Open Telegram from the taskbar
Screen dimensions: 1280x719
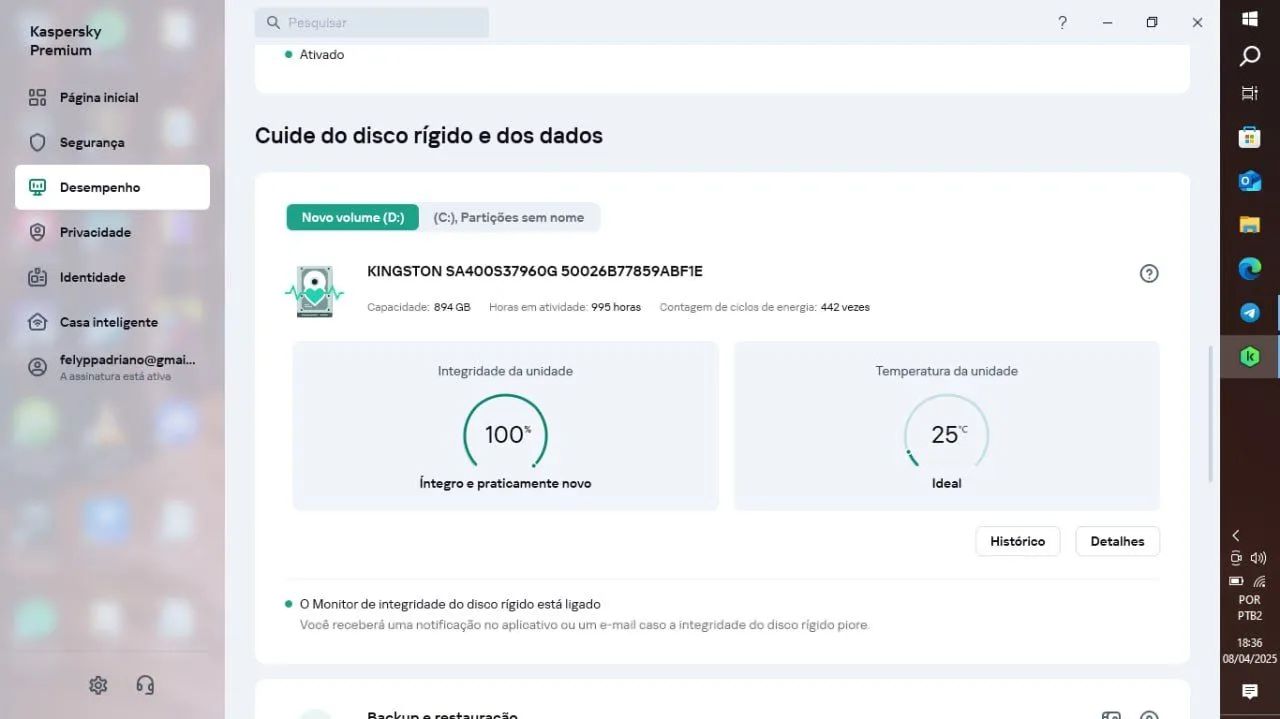[x=1250, y=312]
